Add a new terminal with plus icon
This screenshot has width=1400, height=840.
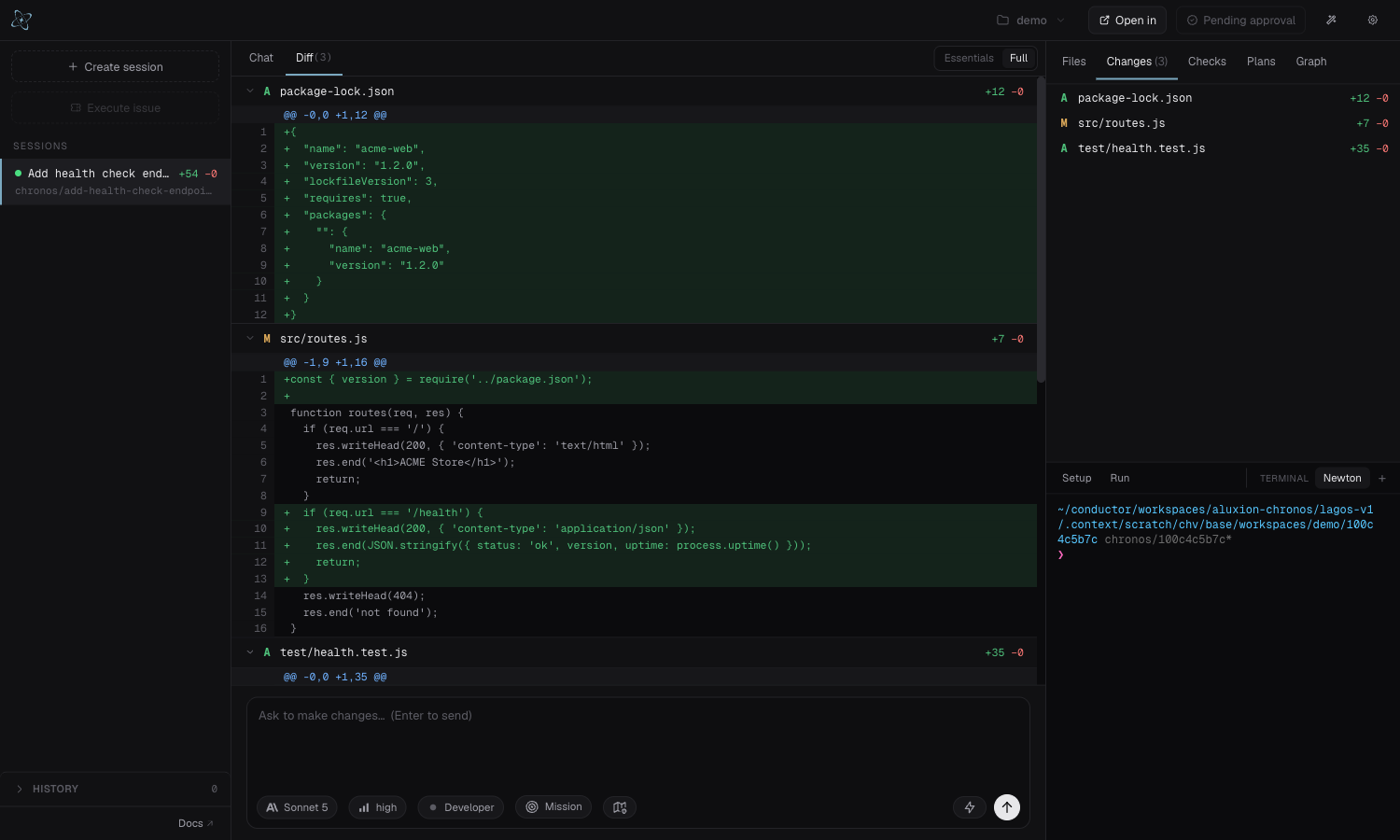click(1382, 478)
